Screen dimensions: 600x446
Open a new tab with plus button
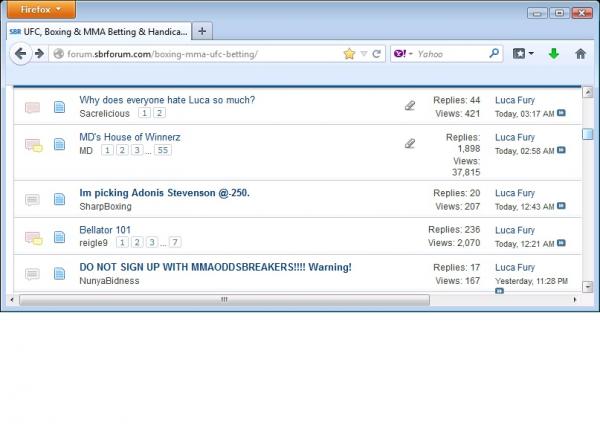coord(201,31)
